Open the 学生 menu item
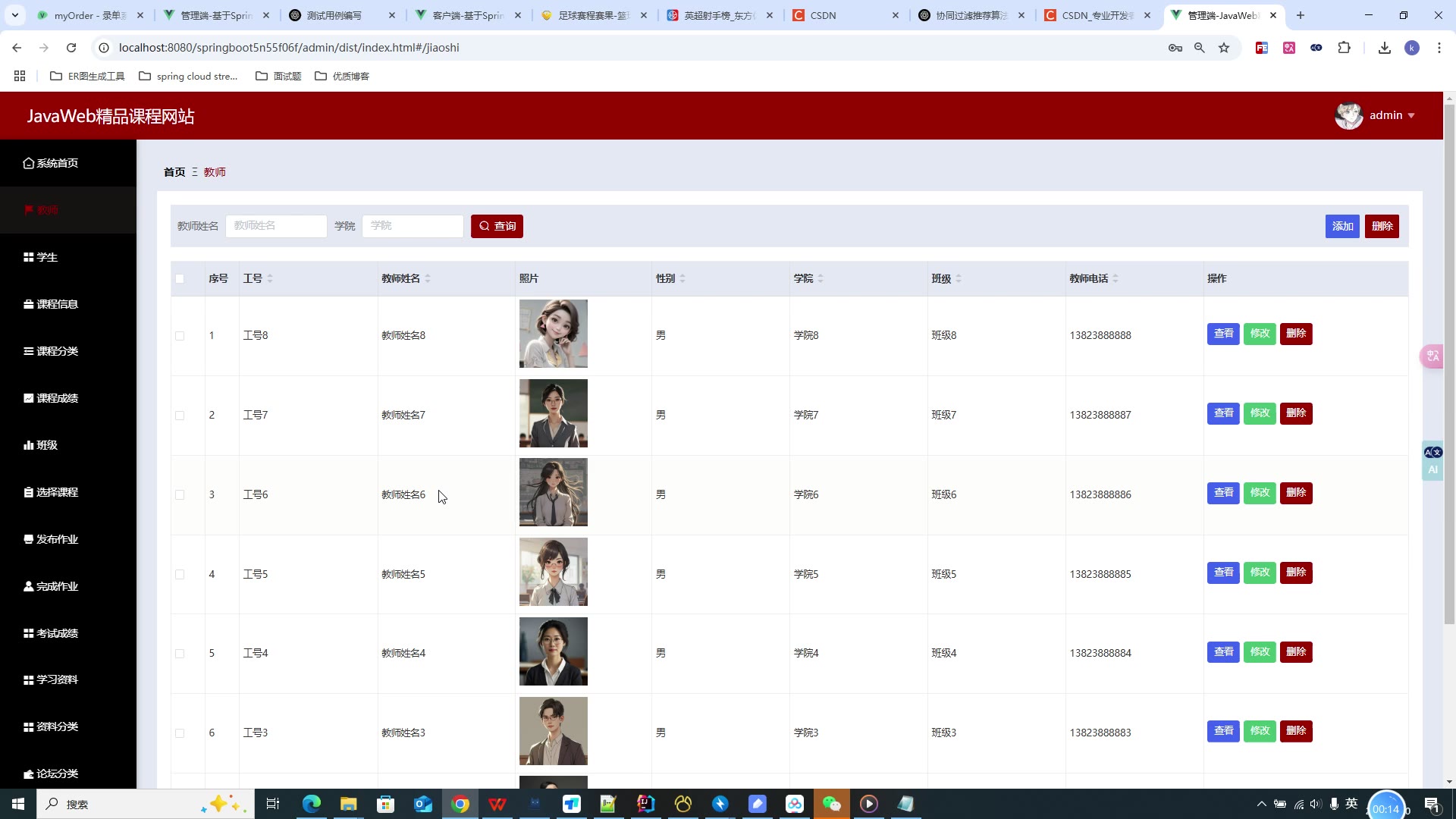Viewport: 1456px width, 819px height. pyautogui.click(x=47, y=257)
